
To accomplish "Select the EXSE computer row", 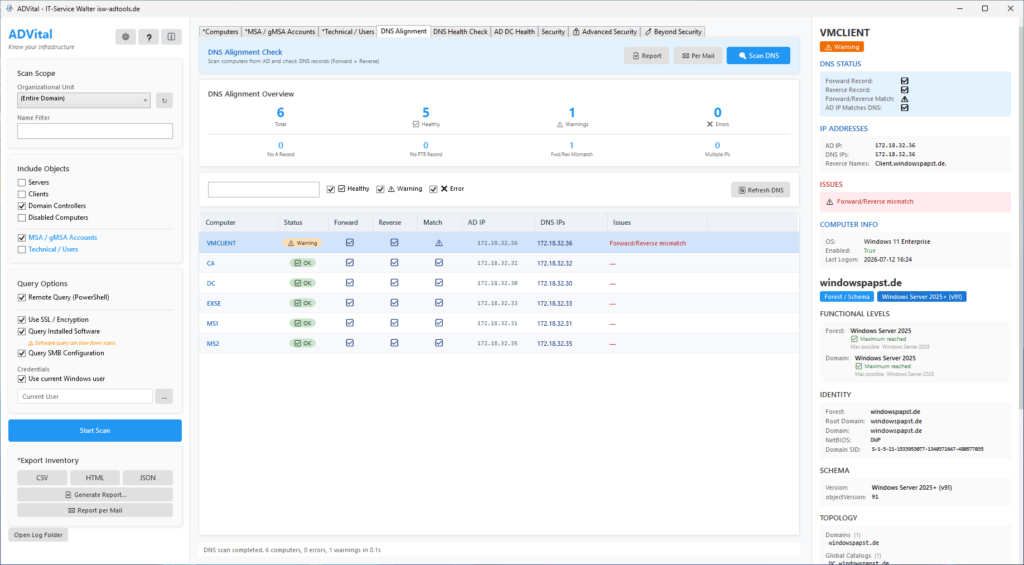I will click(x=499, y=303).
